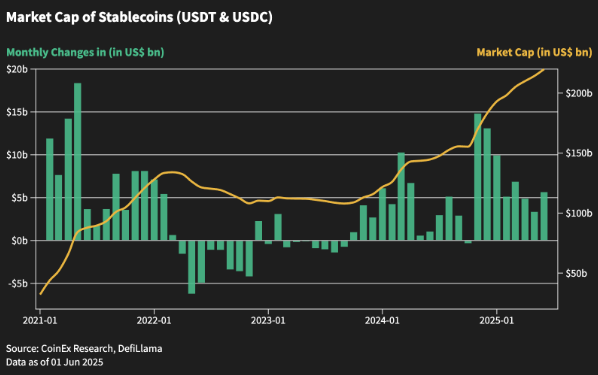The width and height of the screenshot is (598, 375).
Task: Click the -$5b left axis tick label
Action: click(18, 284)
